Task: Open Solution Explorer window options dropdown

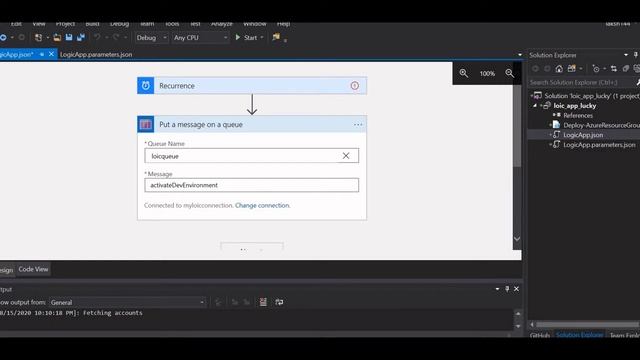Action: click(626, 55)
